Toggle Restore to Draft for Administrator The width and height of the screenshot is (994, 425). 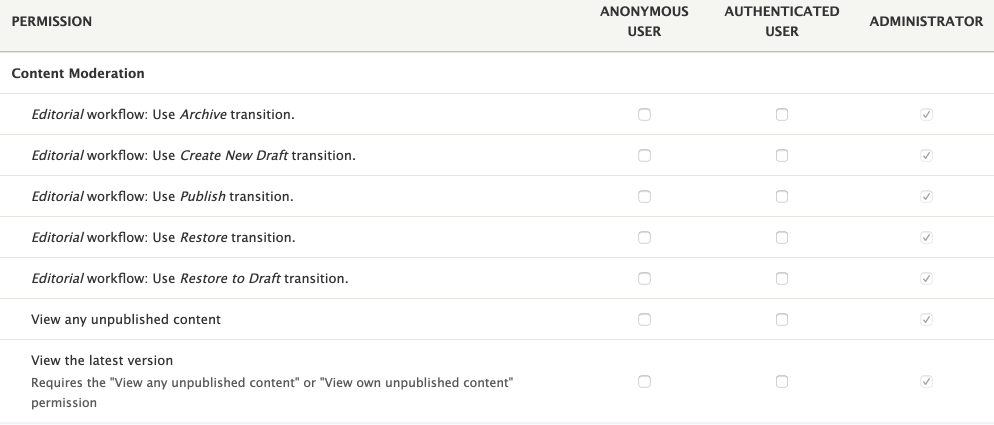click(926, 279)
